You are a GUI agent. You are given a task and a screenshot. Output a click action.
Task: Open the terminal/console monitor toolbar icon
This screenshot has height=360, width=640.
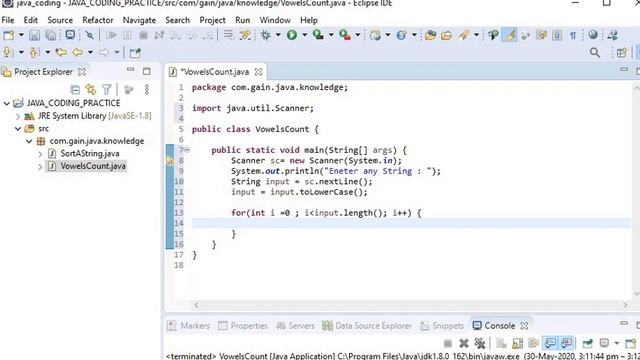click(70, 35)
